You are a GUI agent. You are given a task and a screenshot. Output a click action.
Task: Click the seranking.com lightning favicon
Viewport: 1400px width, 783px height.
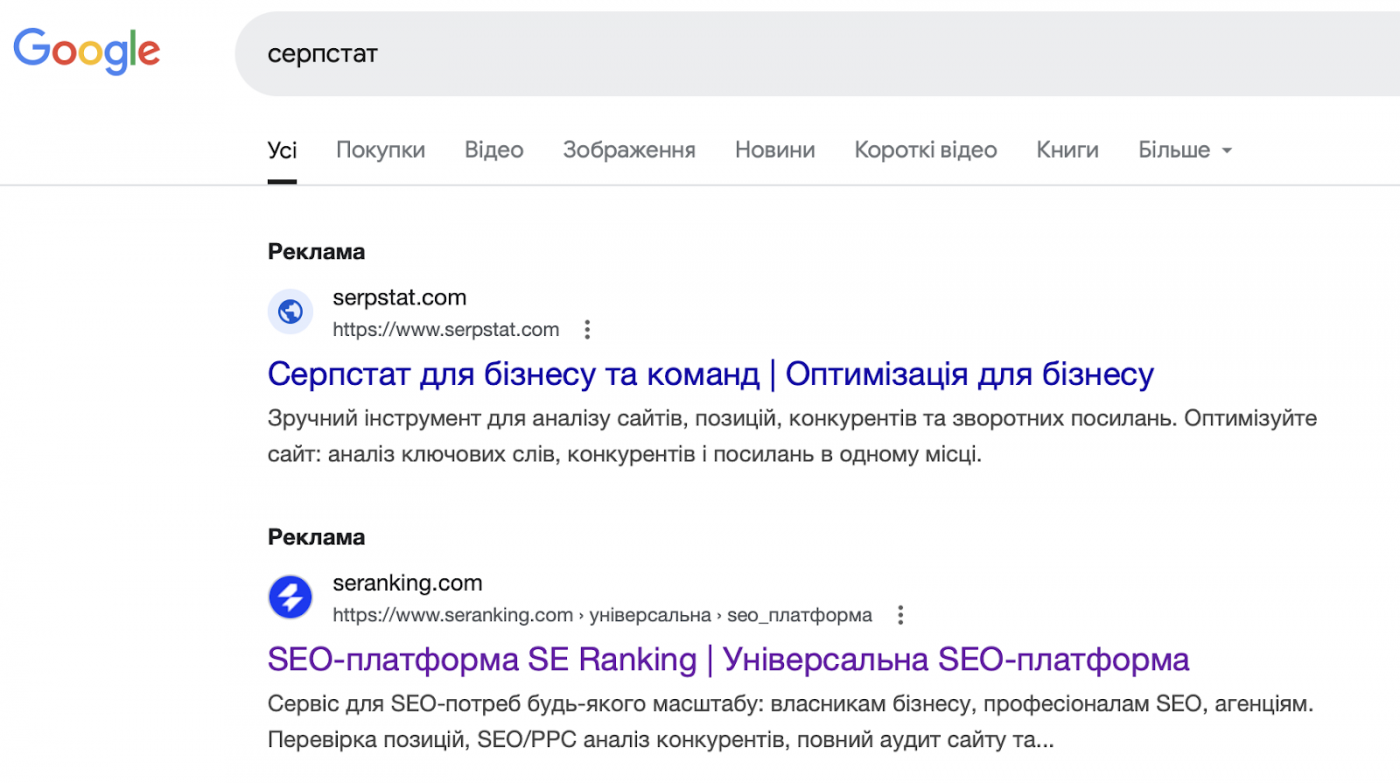pyautogui.click(x=290, y=598)
